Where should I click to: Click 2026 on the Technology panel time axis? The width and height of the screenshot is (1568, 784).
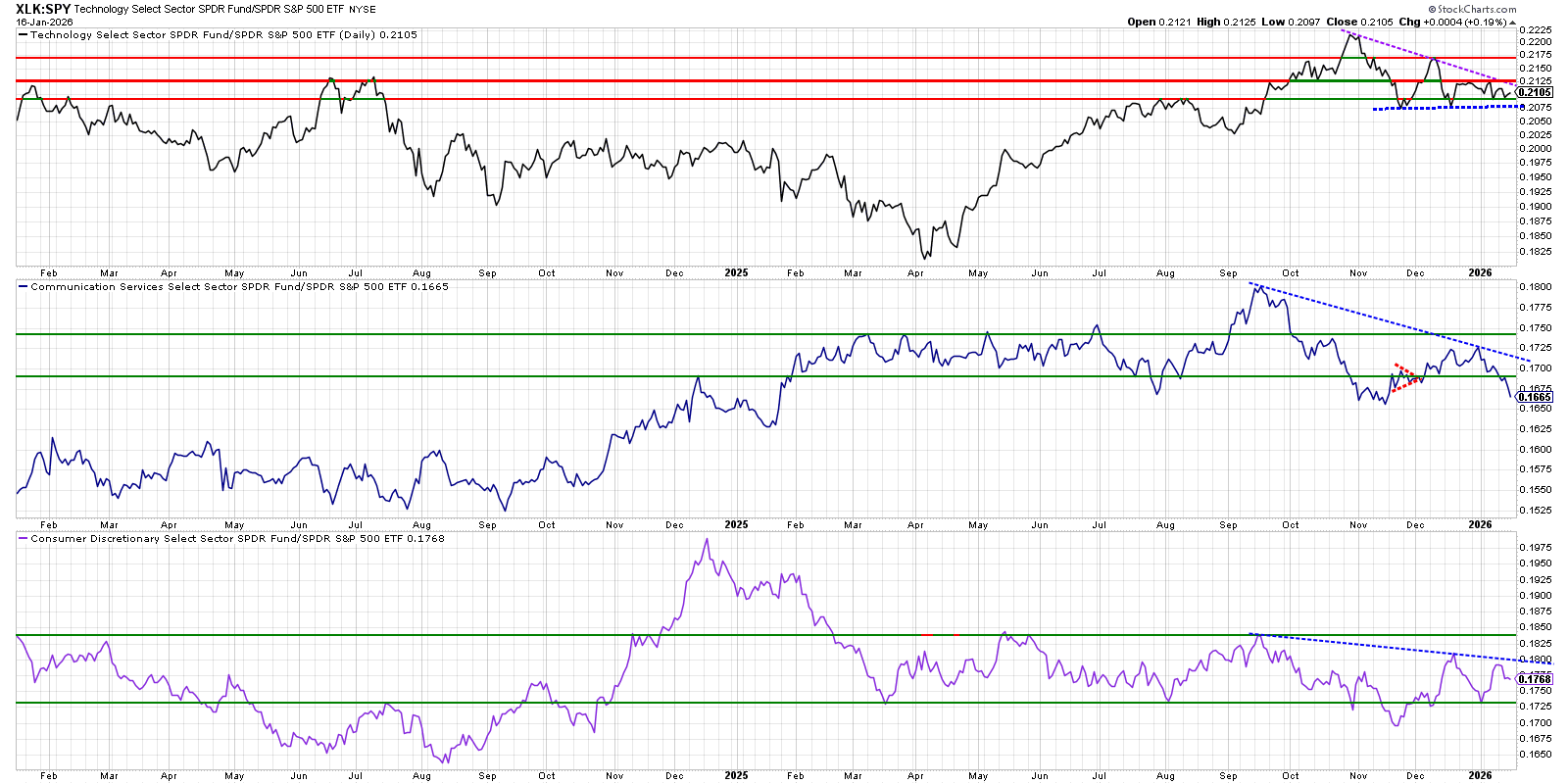click(x=1480, y=272)
